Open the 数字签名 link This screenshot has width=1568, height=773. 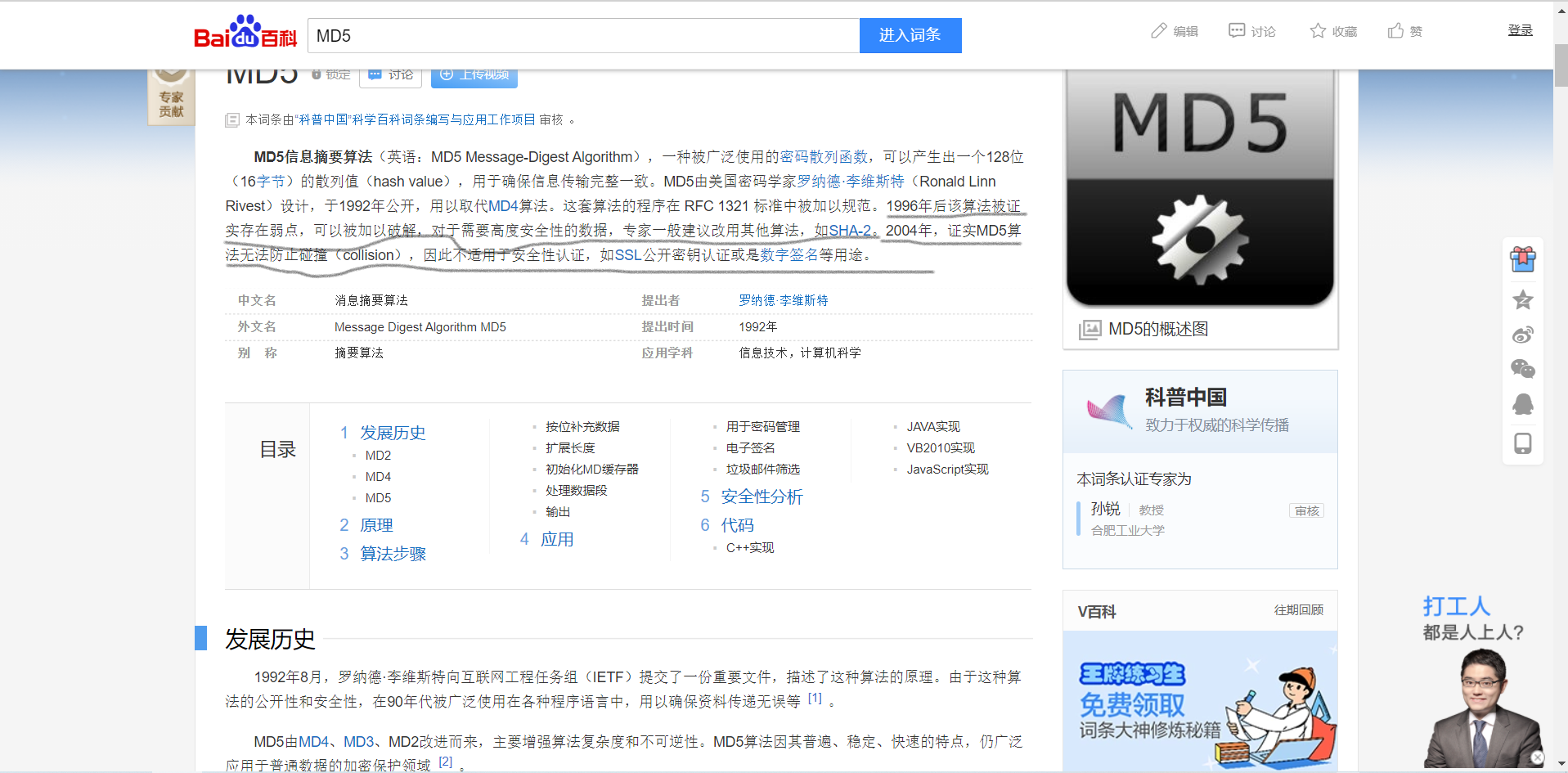tap(789, 255)
